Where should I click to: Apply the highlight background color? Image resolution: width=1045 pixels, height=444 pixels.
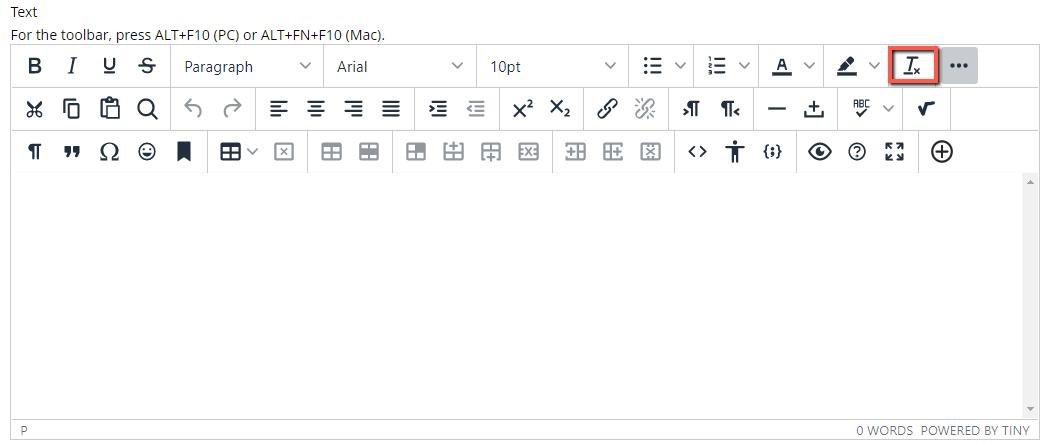pos(847,66)
